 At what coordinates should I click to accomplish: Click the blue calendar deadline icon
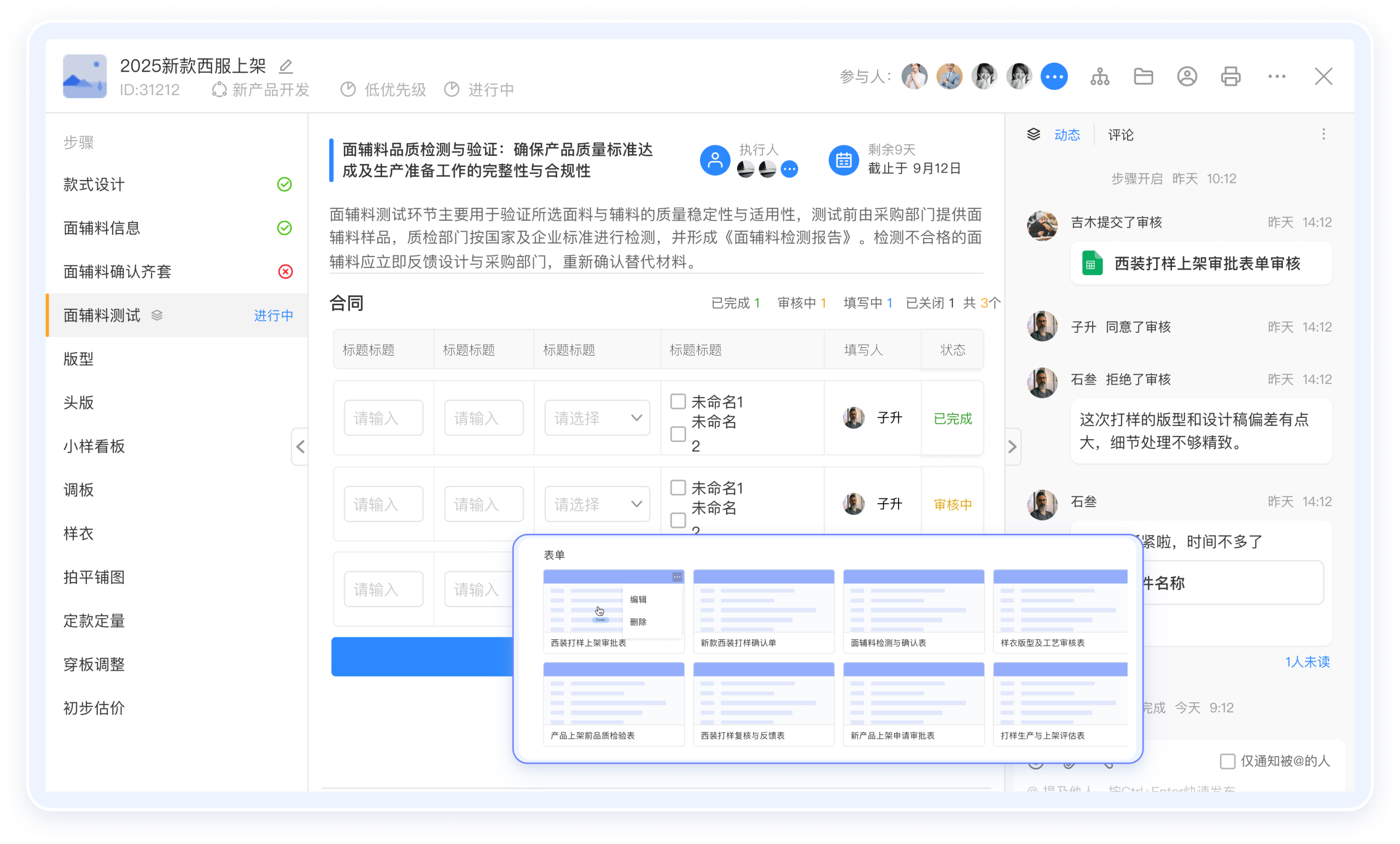(843, 160)
